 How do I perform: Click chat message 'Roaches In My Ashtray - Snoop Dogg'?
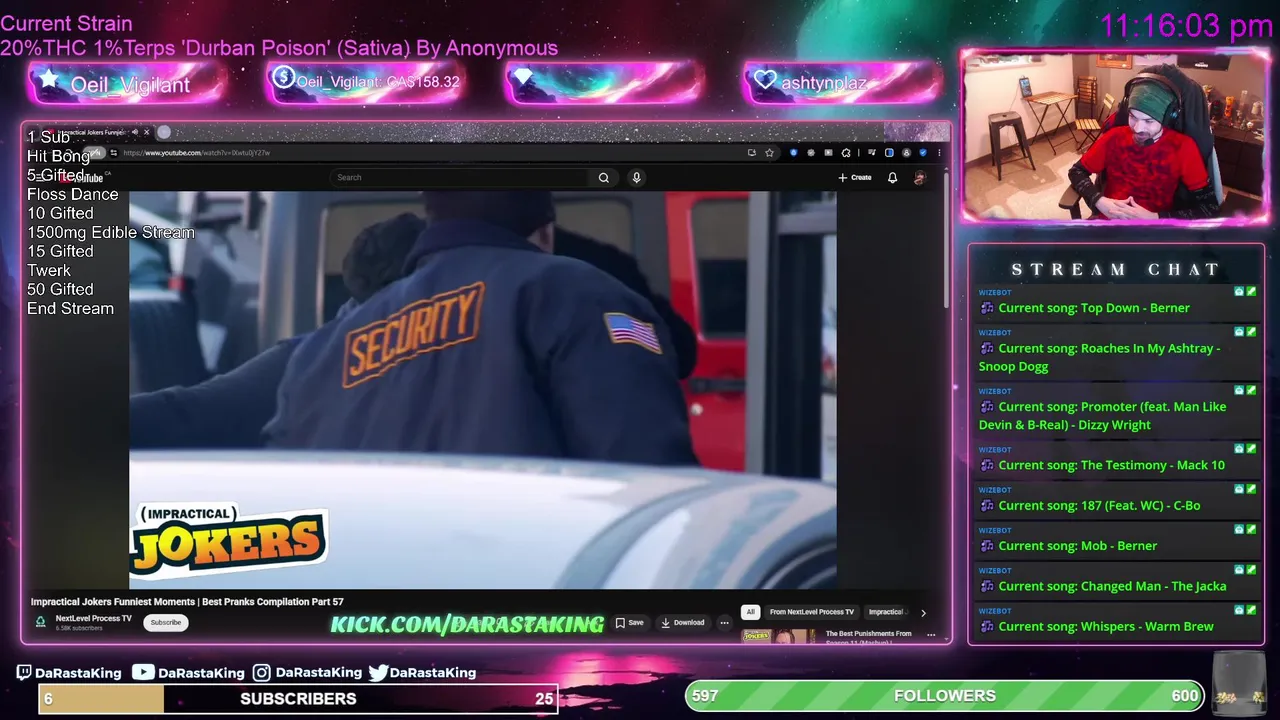tap(1100, 357)
